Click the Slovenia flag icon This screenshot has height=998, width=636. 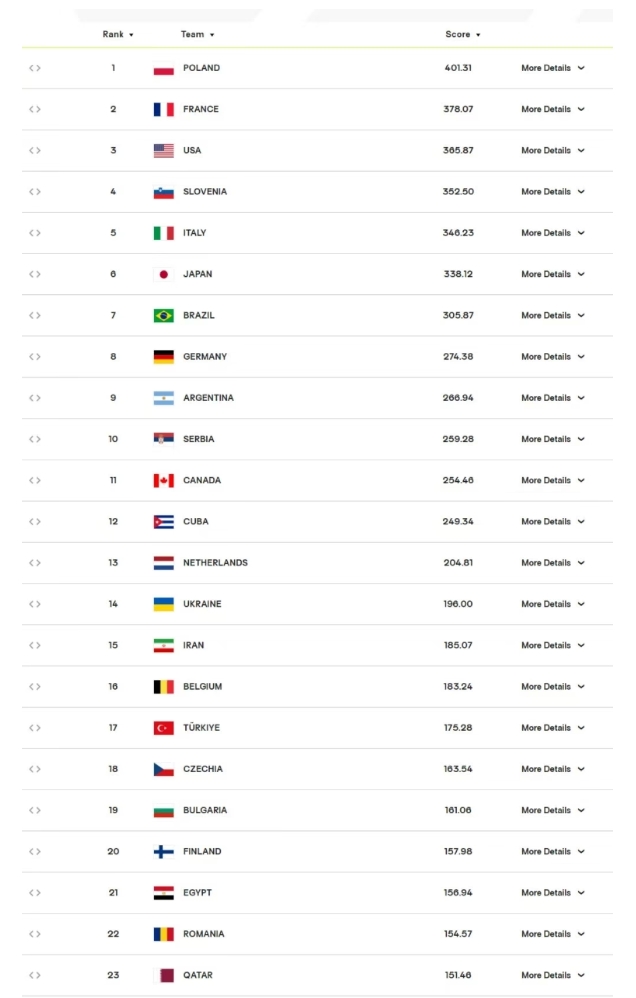[164, 192]
